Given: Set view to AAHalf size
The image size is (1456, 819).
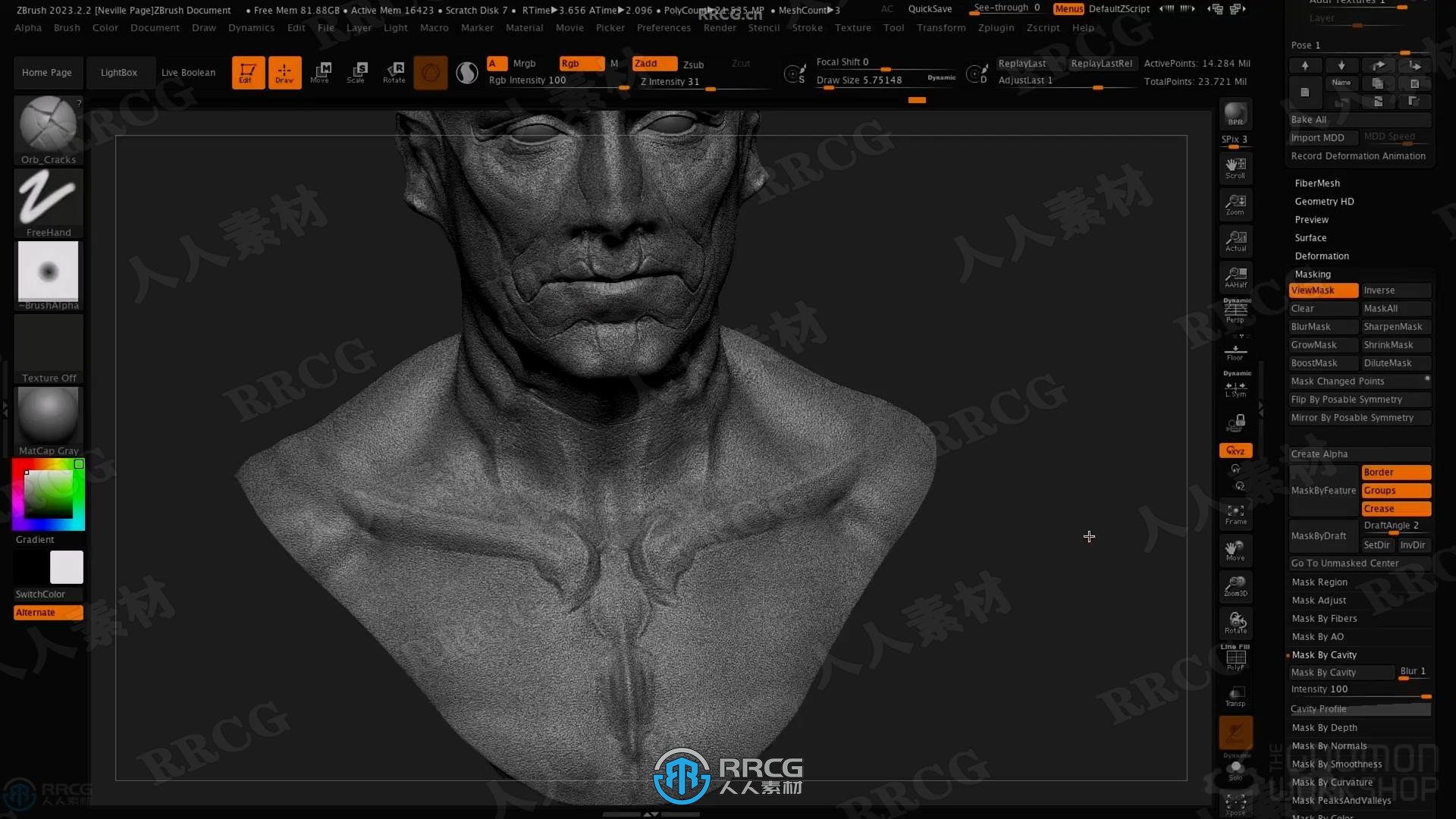Looking at the screenshot, I should (1235, 277).
